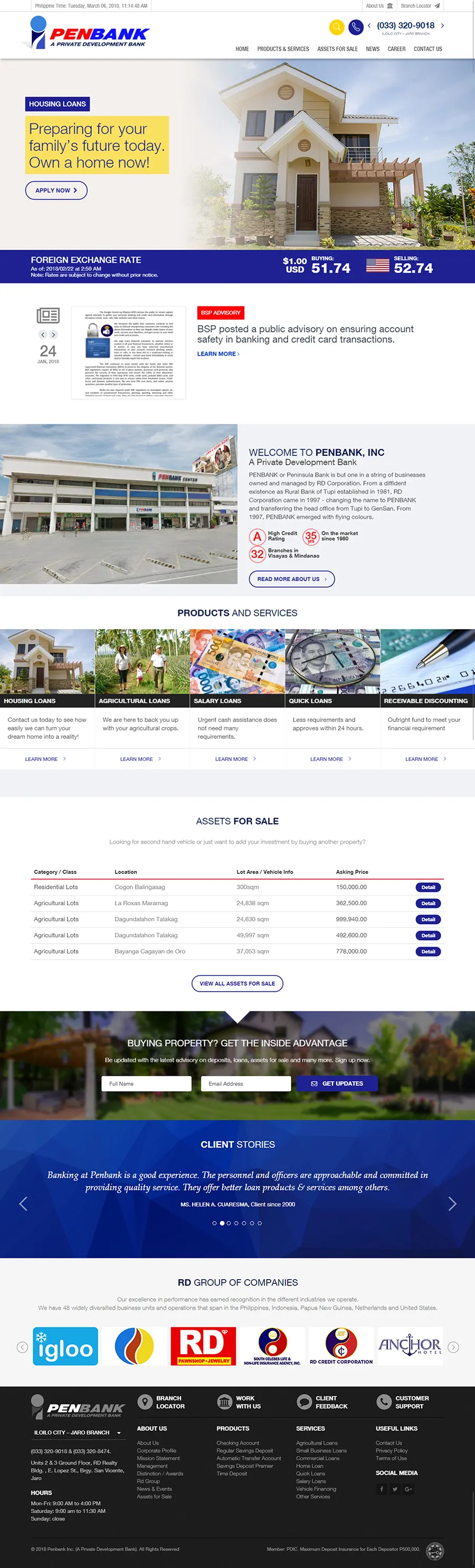Open Anchor Hotel logo

[410, 1346]
